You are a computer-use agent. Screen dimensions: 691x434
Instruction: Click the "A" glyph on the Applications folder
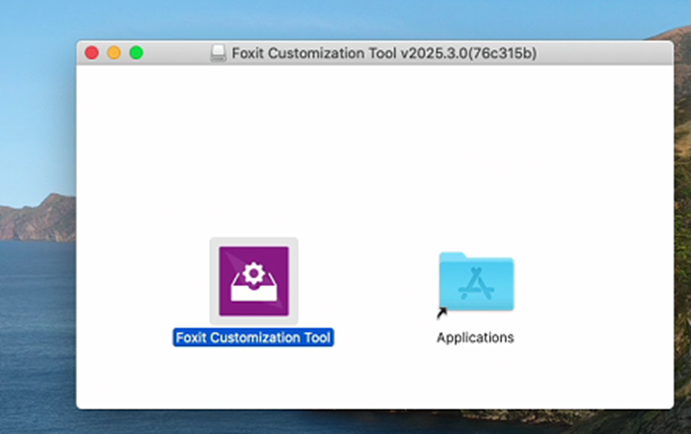point(476,286)
